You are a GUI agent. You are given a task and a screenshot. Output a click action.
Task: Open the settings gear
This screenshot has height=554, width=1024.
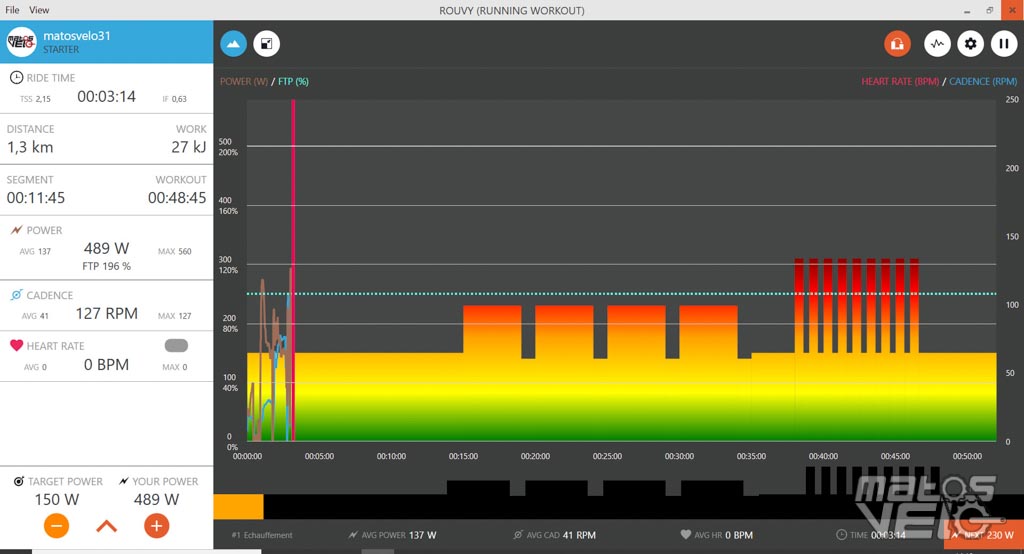[970, 44]
